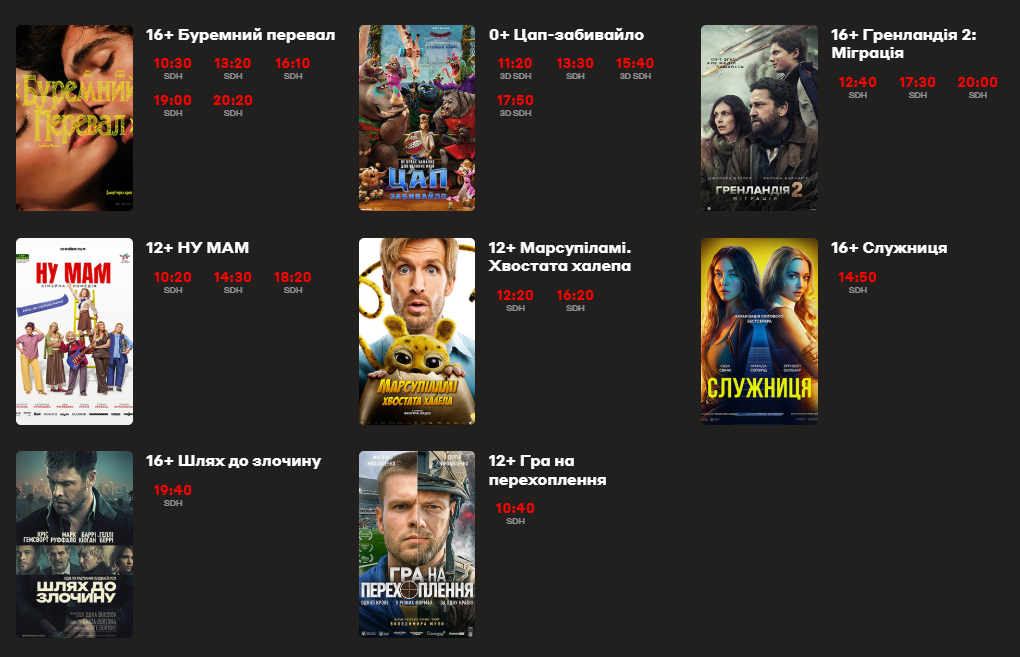This screenshot has width=1020, height=657.
Task: Select the 20:20 Буремний перевал session
Action: pos(233,105)
